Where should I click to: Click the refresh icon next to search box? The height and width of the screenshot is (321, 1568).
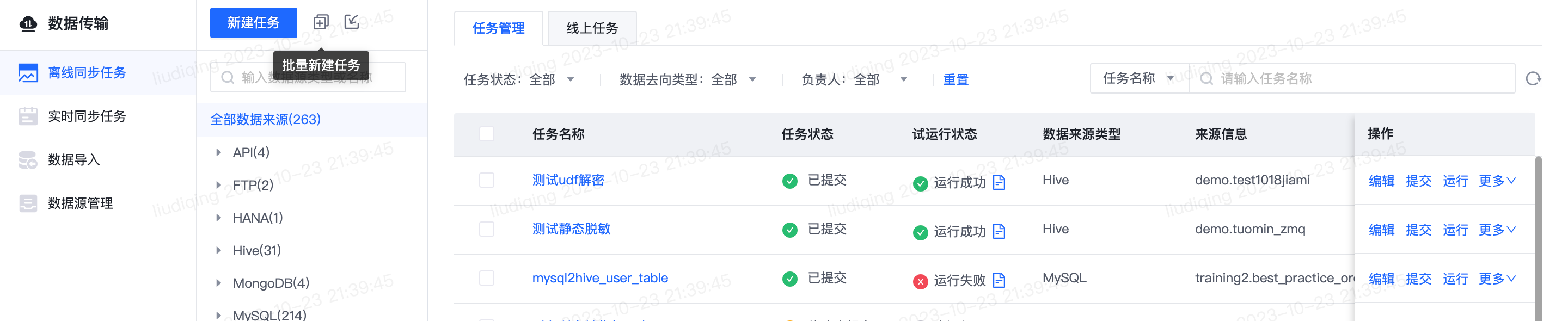1533,78
